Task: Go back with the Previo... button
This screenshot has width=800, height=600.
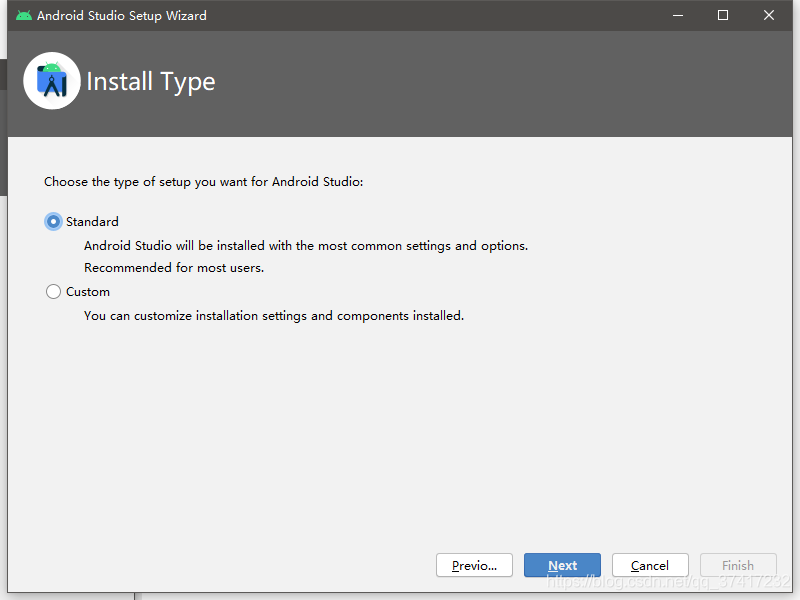Action: (x=474, y=565)
